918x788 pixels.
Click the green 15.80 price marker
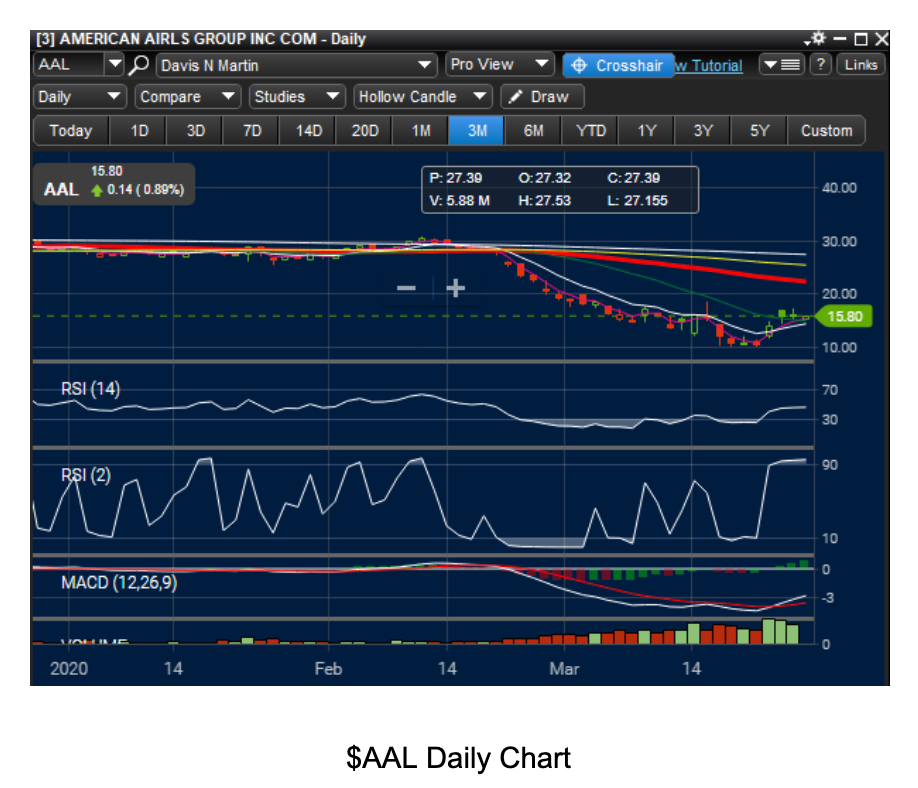(844, 317)
